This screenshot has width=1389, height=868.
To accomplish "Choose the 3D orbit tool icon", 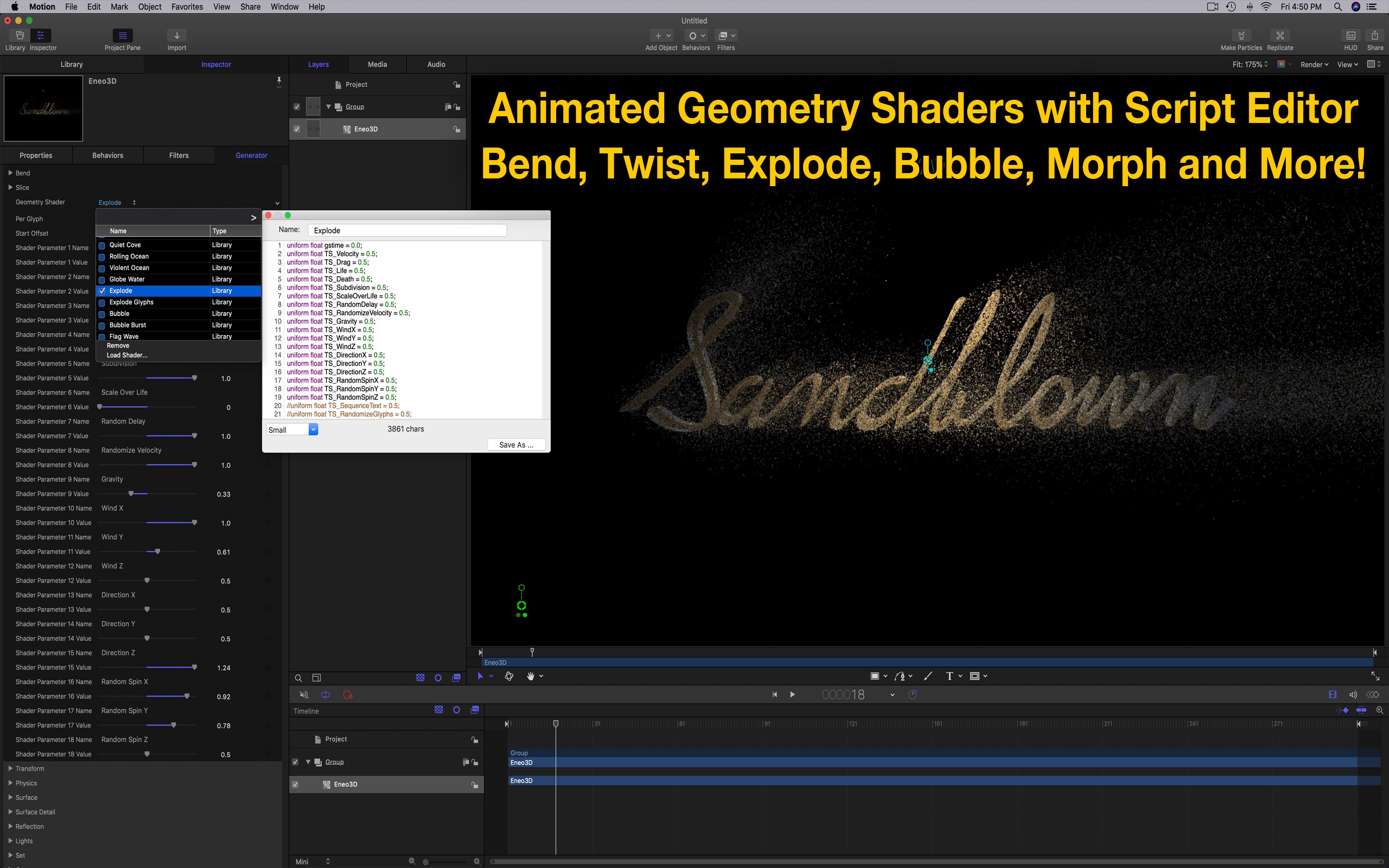I will pyautogui.click(x=509, y=676).
